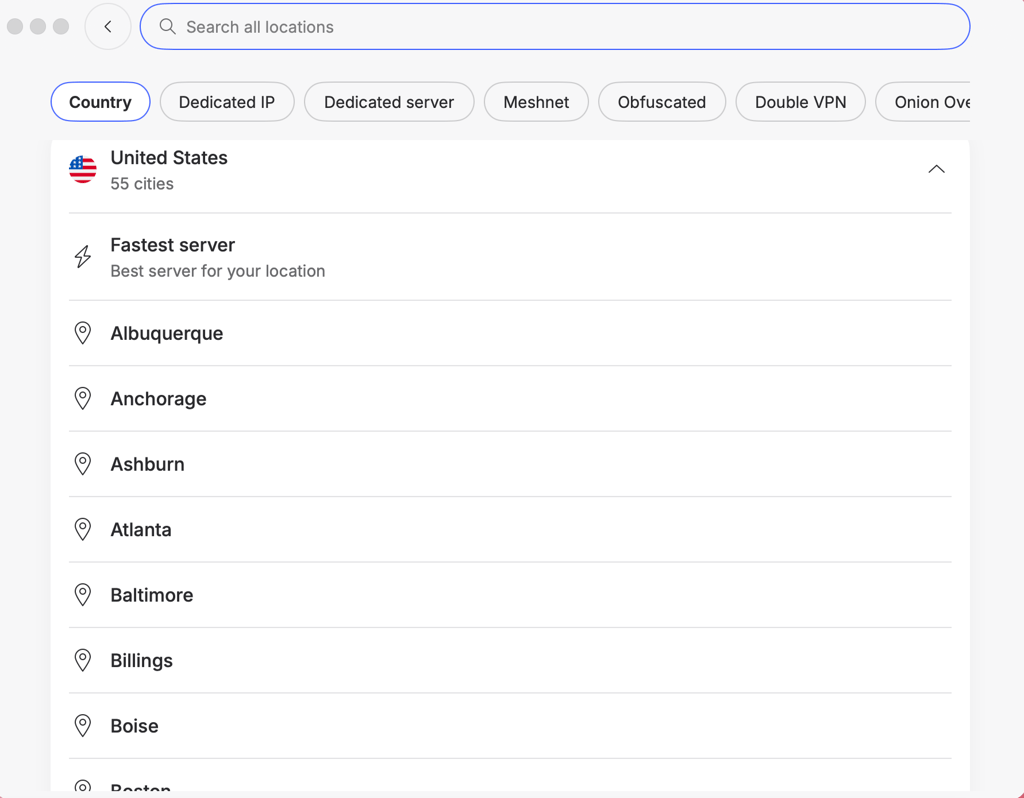Viewport: 1024px width, 798px height.
Task: Choose Anchorage from the city list
Action: (x=510, y=398)
